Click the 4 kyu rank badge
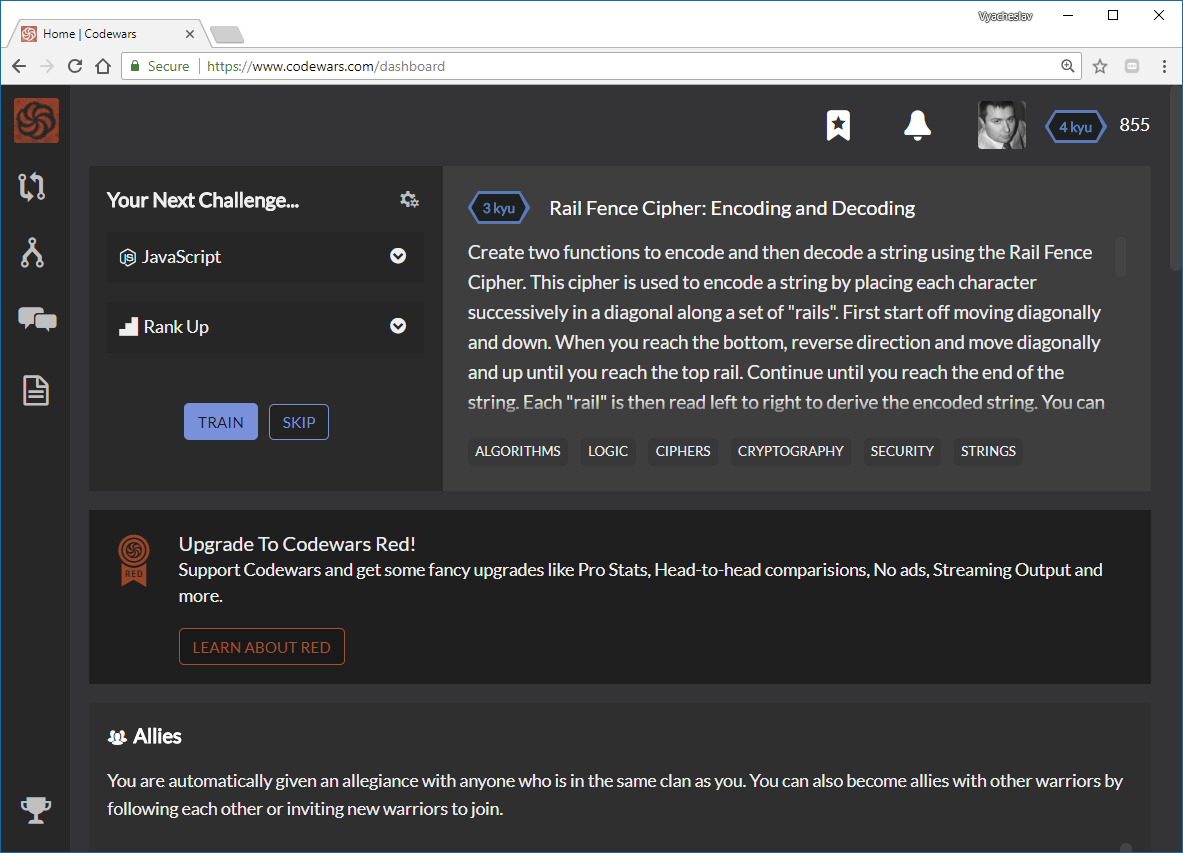 (1076, 127)
